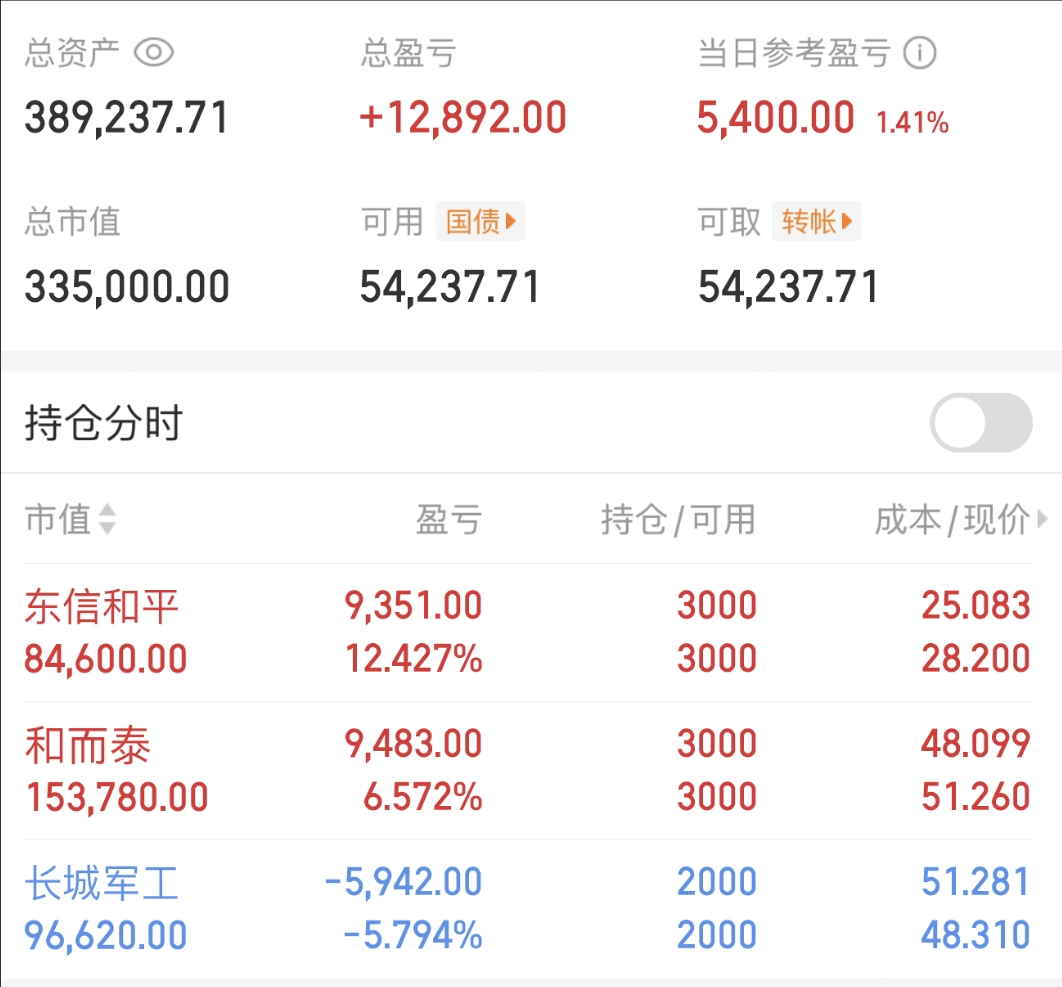This screenshot has width=1062, height=987.
Task: Click 当日参考盈亏 value 5,400.00
Action: click(776, 118)
